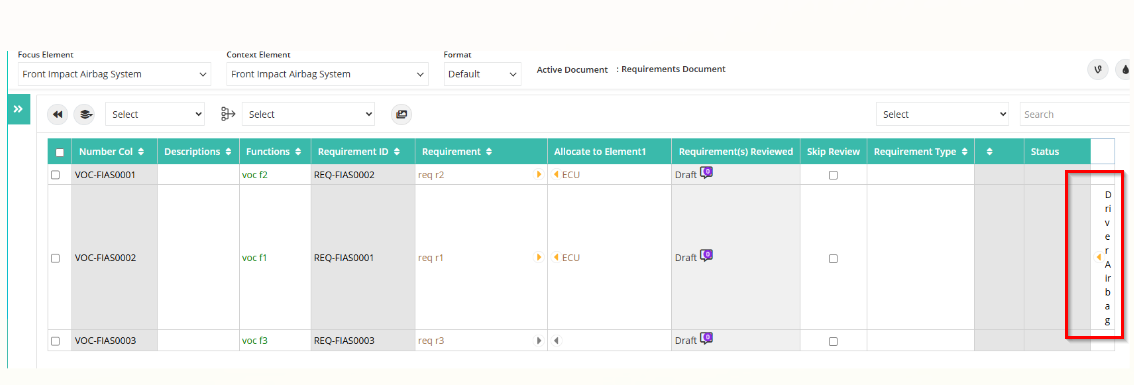This screenshot has width=1134, height=385.
Task: Click the VOC-FIAS0001 cell text
Action: point(106,175)
